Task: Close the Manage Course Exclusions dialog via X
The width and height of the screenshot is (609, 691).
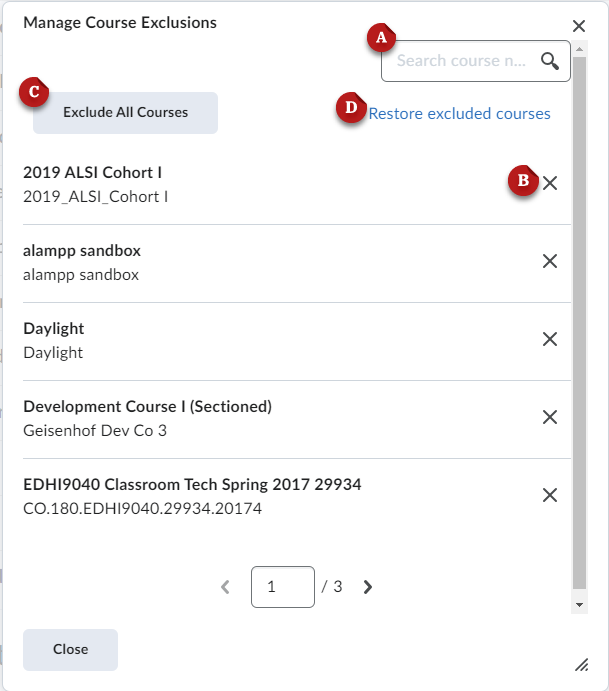Action: point(579,26)
